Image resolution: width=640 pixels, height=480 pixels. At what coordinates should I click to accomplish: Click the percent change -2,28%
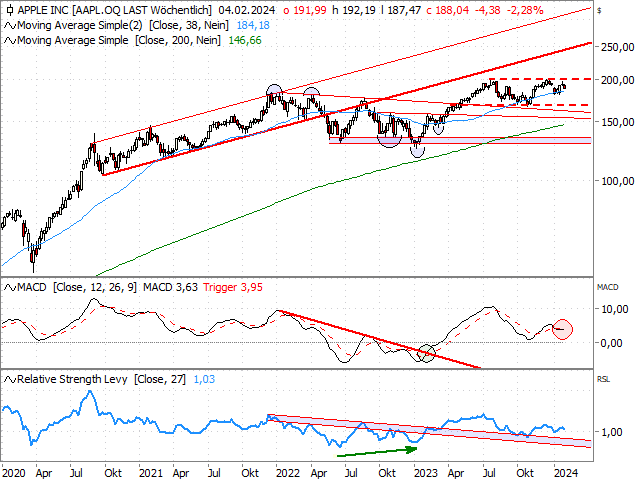(525, 10)
